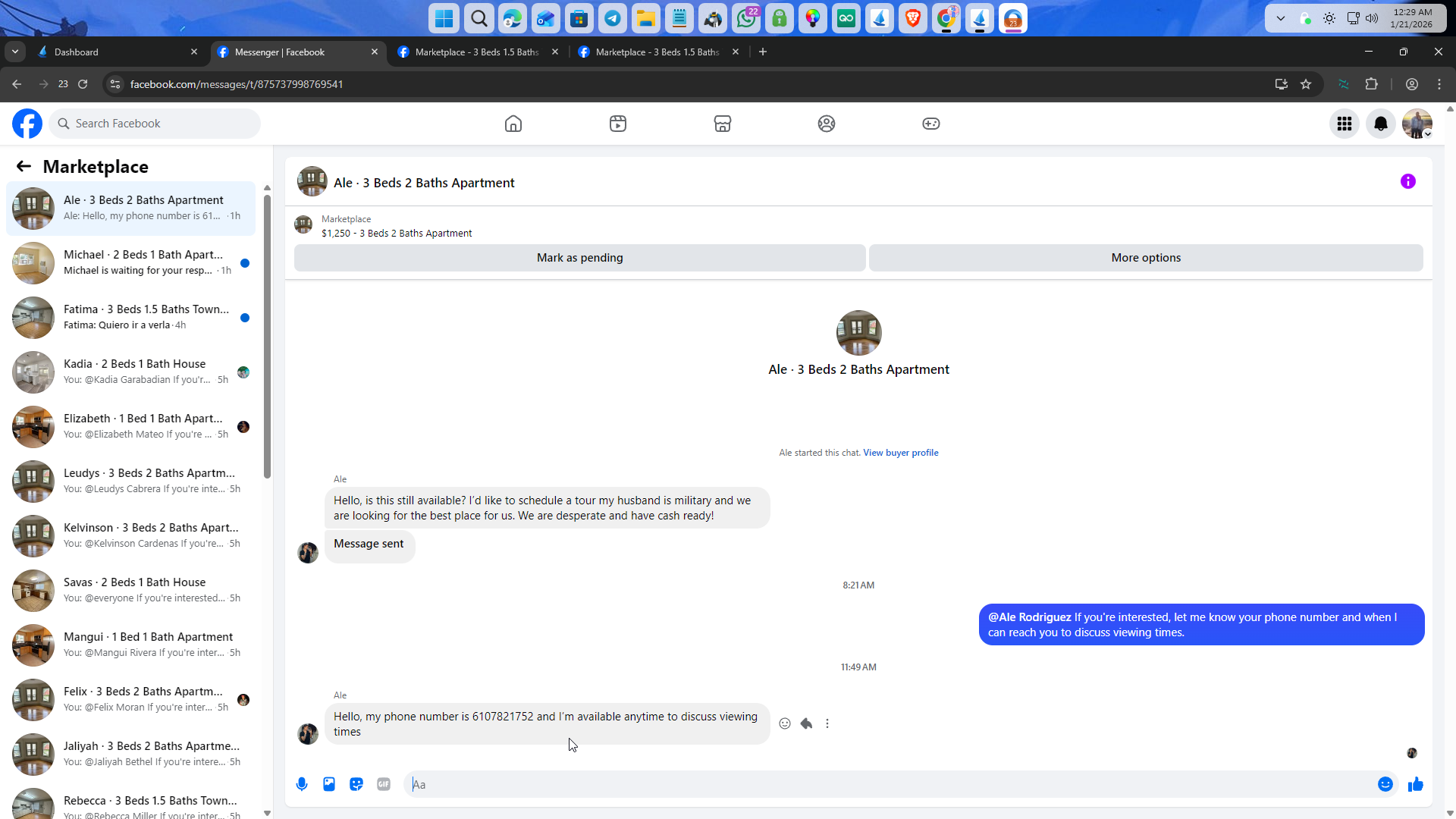The image size is (1456, 819).
Task: Open Michael 2 Beds 1 Bath conversation
Action: 130,263
